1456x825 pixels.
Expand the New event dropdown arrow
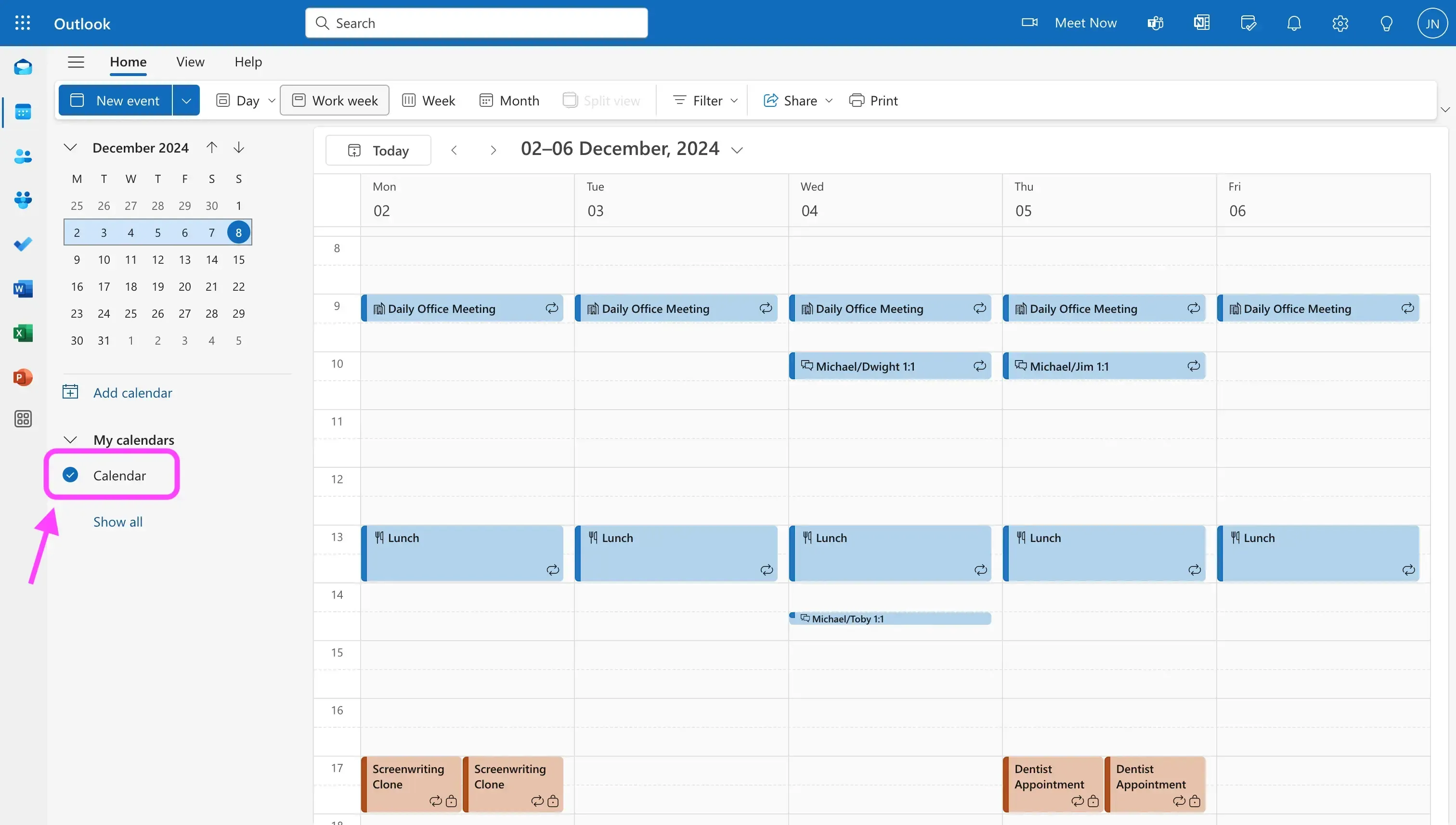tap(186, 100)
